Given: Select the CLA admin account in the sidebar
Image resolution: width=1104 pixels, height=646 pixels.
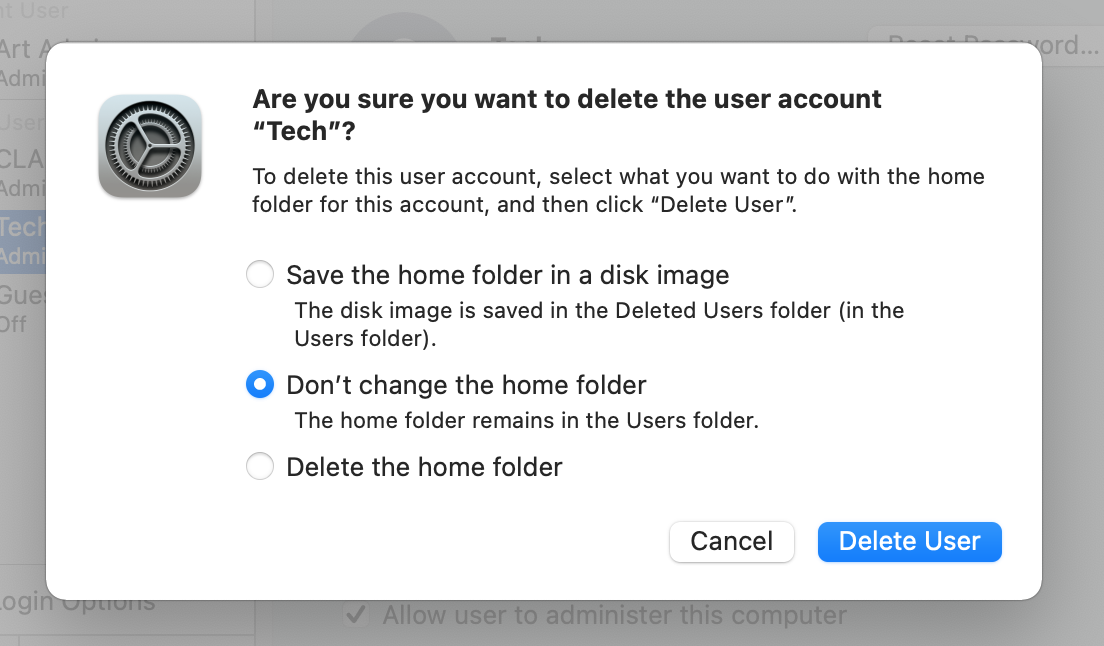Looking at the screenshot, I should pyautogui.click(x=23, y=173).
